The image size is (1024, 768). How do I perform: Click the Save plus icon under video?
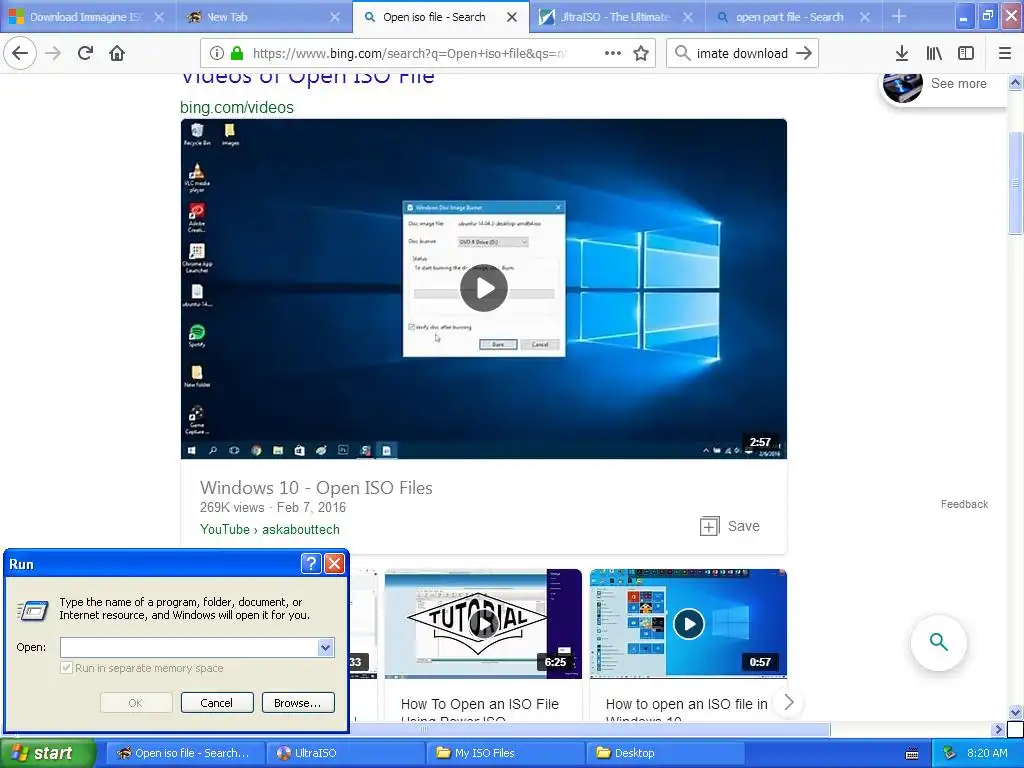point(709,526)
